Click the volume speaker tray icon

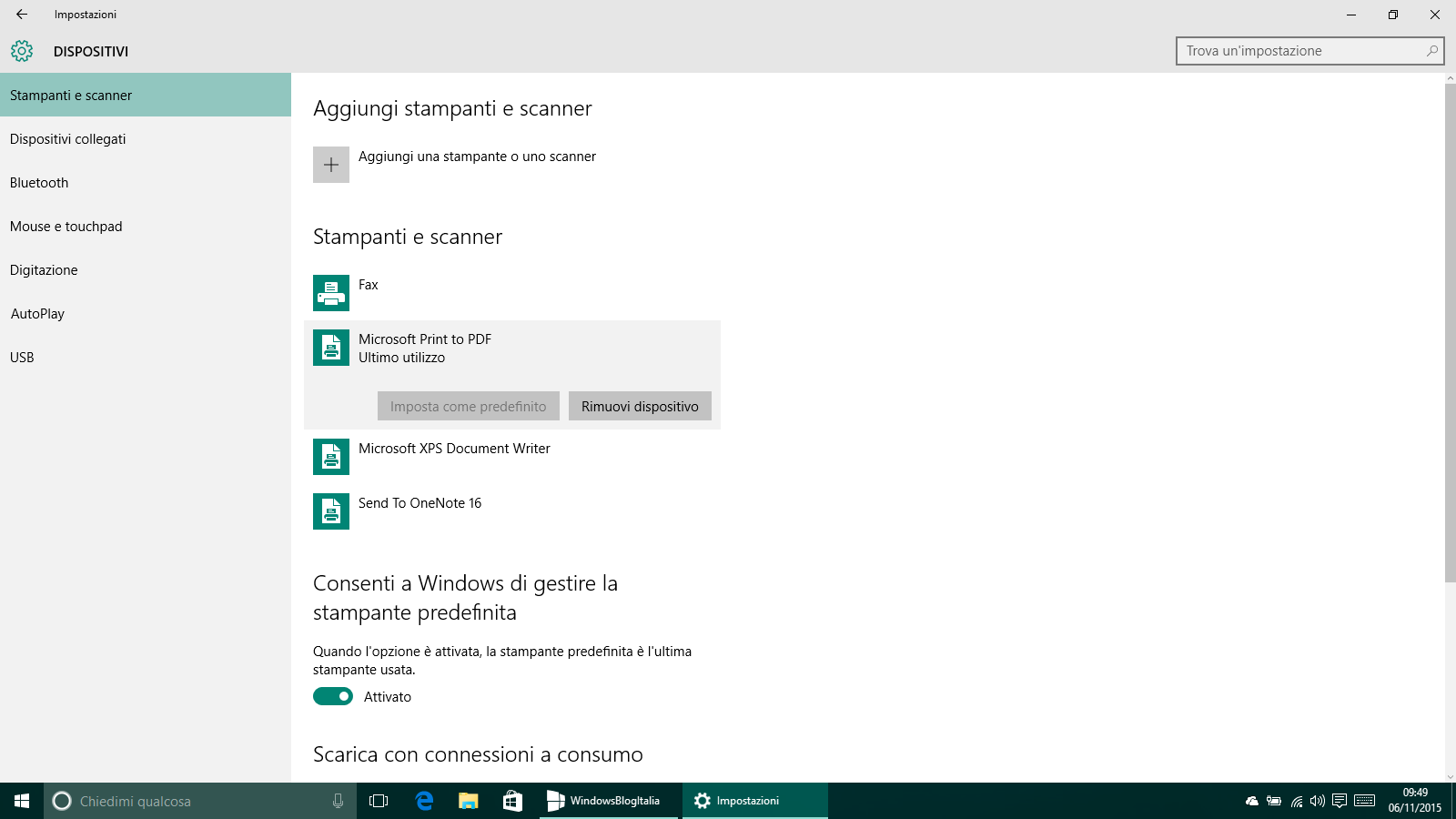pos(1318,801)
